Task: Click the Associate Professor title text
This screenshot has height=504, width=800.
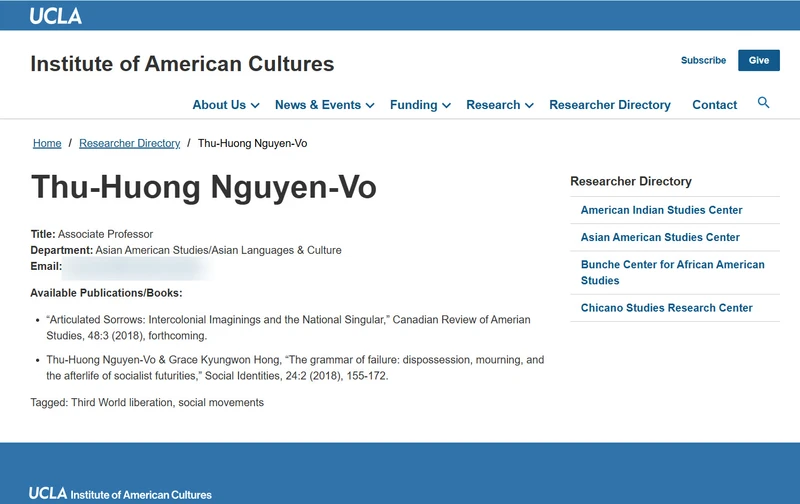Action: (105, 234)
